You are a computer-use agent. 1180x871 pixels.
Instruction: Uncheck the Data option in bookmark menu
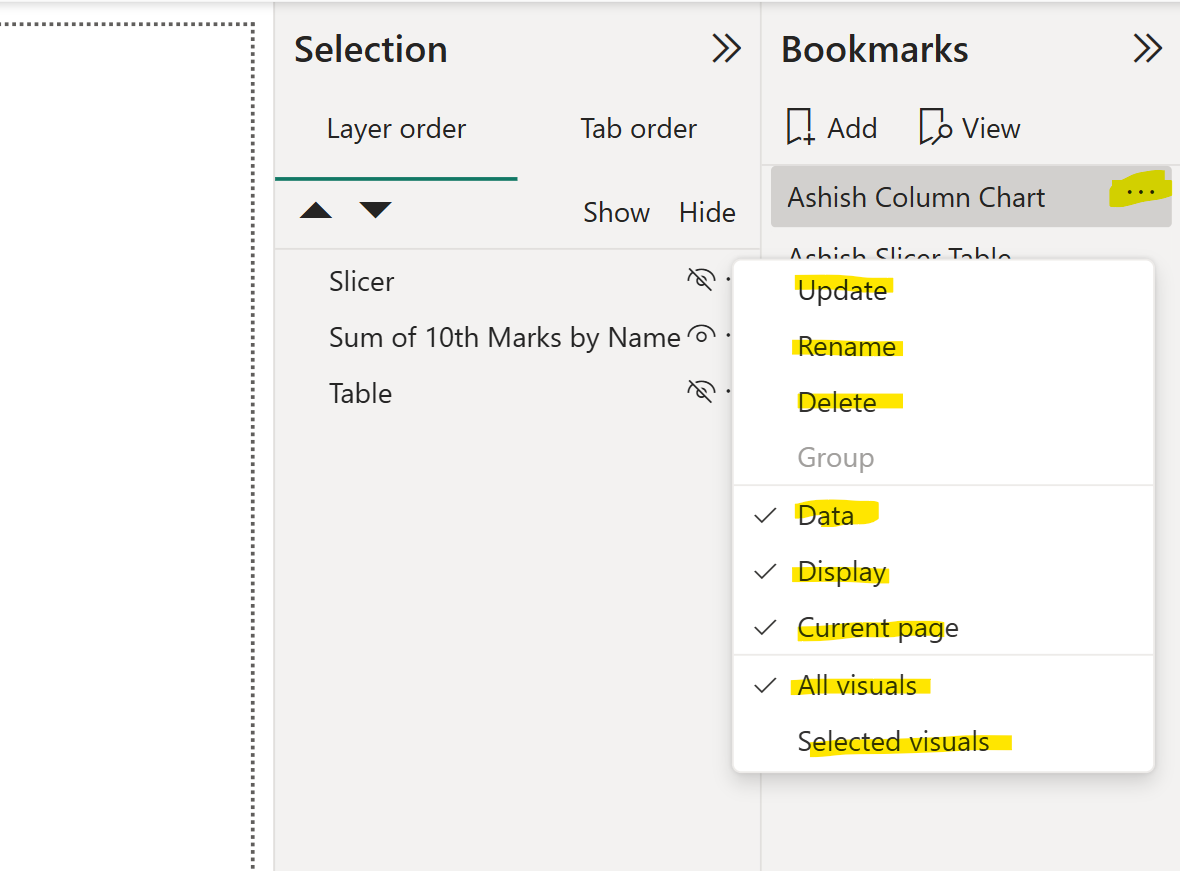tap(826, 515)
